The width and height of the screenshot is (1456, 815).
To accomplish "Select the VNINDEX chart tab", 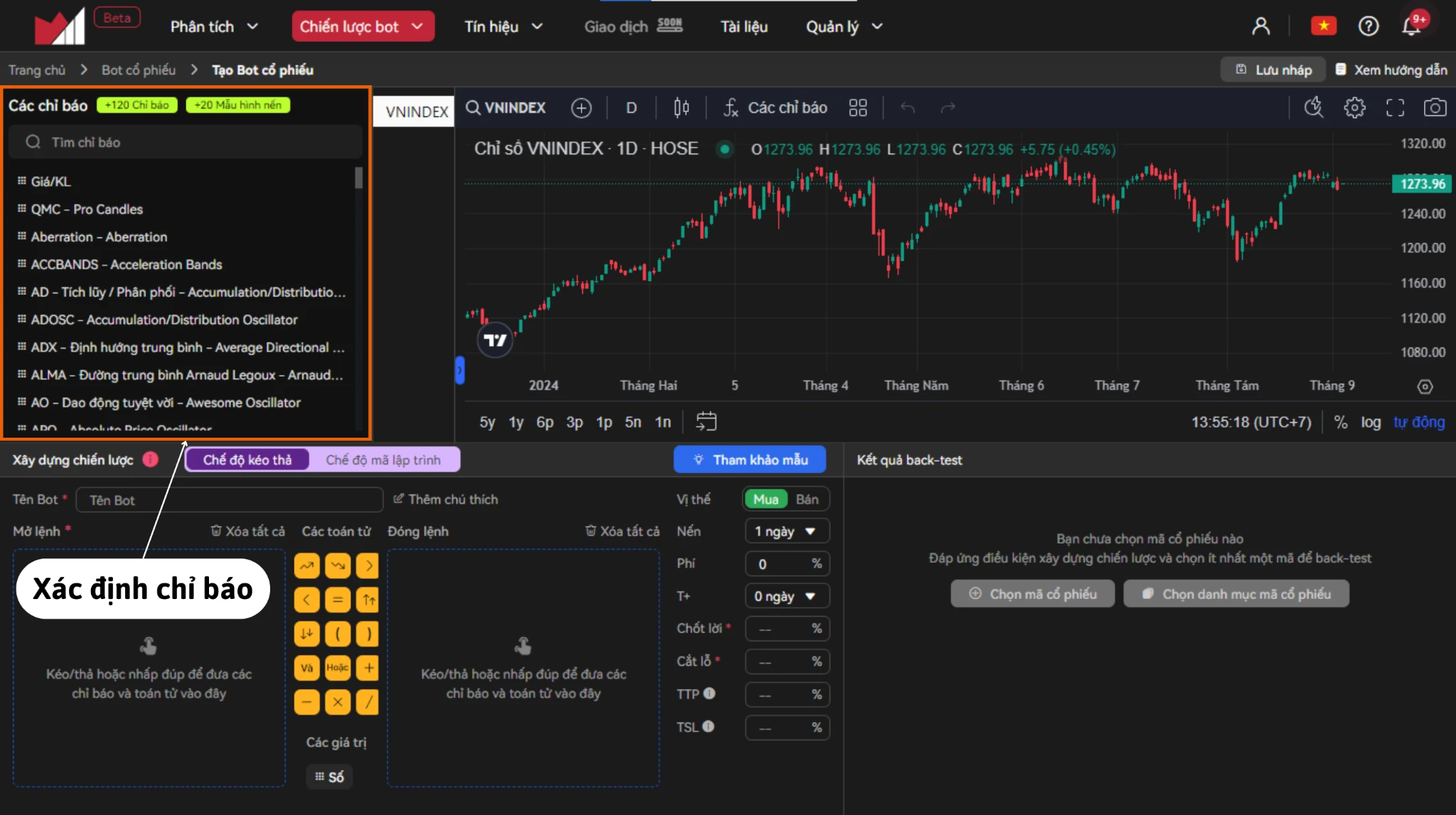I will click(x=414, y=112).
